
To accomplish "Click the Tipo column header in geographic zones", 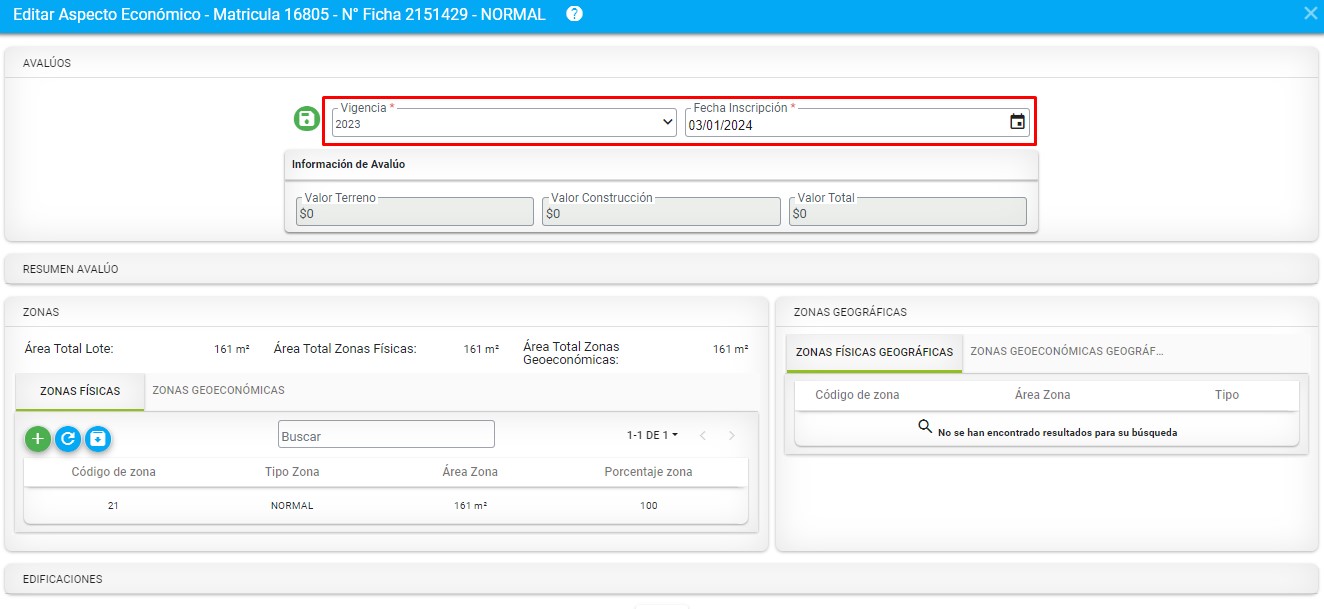I will coord(1227,395).
